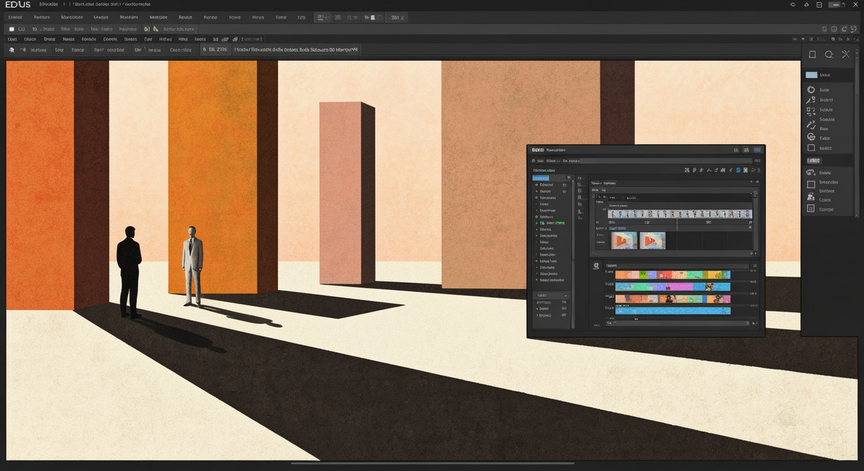Pick the blue color swatch in right panel

(x=811, y=75)
